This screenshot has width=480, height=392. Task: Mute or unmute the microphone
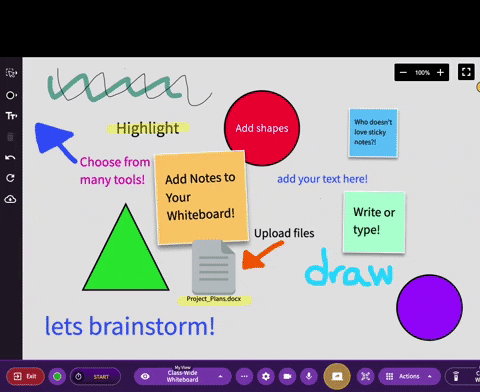(x=309, y=377)
